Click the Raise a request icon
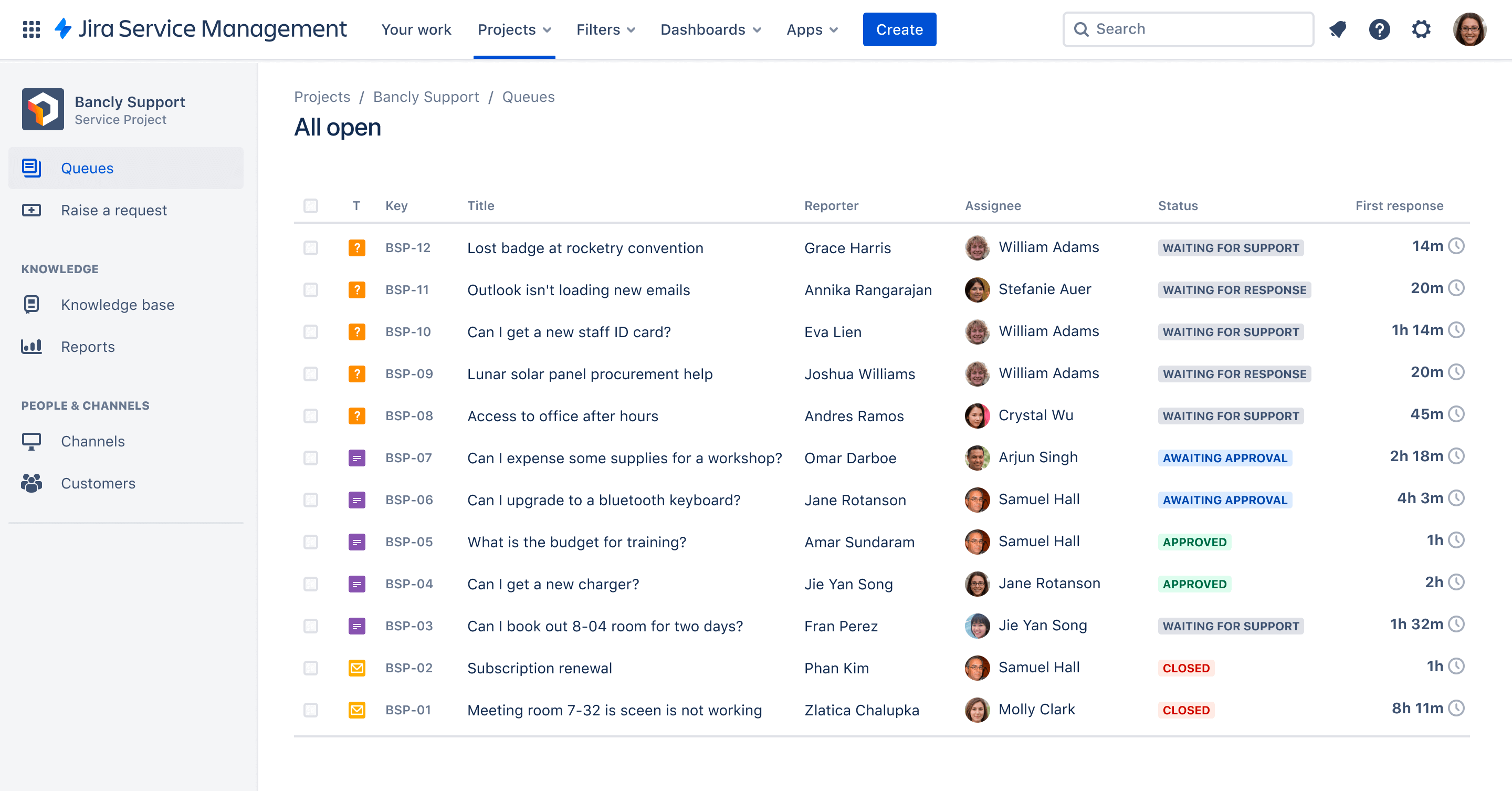1512x791 pixels. point(32,209)
